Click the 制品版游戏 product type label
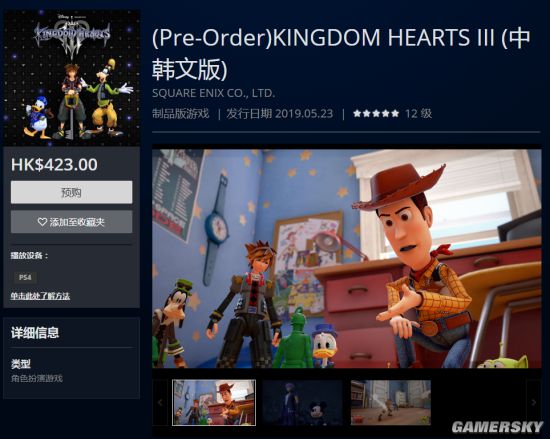The image size is (550, 439). (181, 113)
